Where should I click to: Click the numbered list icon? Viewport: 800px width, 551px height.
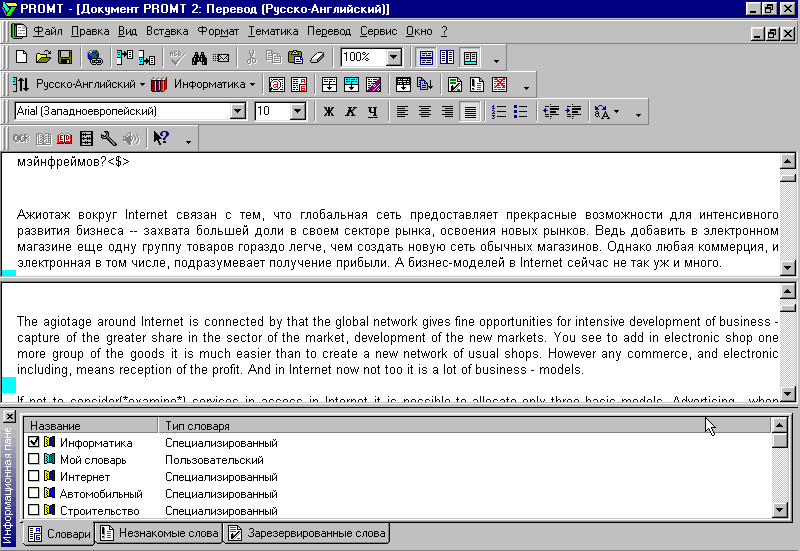(x=498, y=111)
